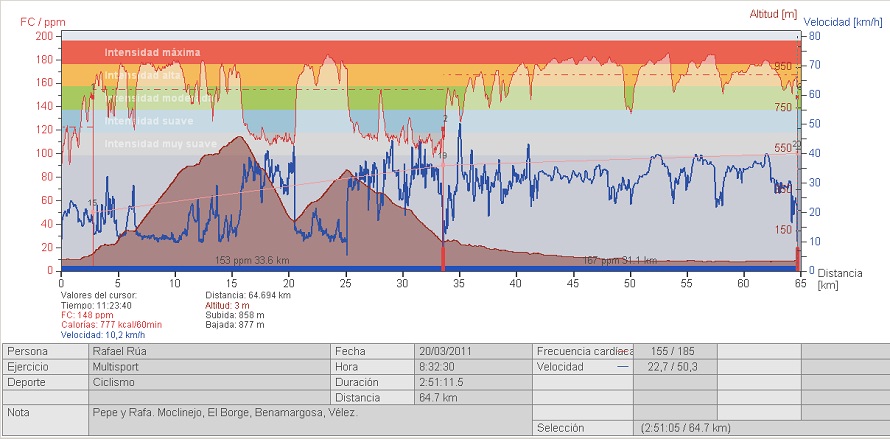Click the '950' altitude axis tick
This screenshot has width=890, height=439.
point(783,66)
